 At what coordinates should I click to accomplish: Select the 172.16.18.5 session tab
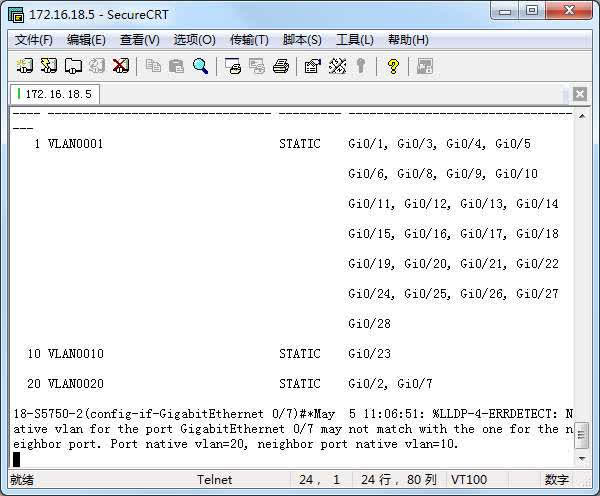(55, 94)
